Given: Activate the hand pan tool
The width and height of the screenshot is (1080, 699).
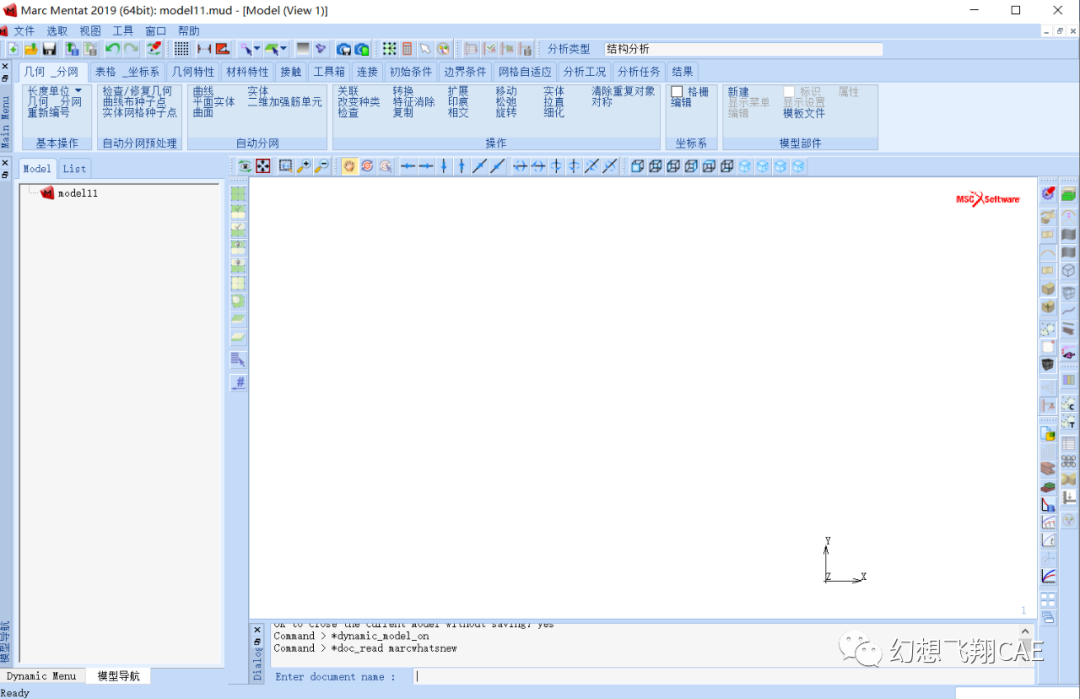Looking at the screenshot, I should pos(349,167).
